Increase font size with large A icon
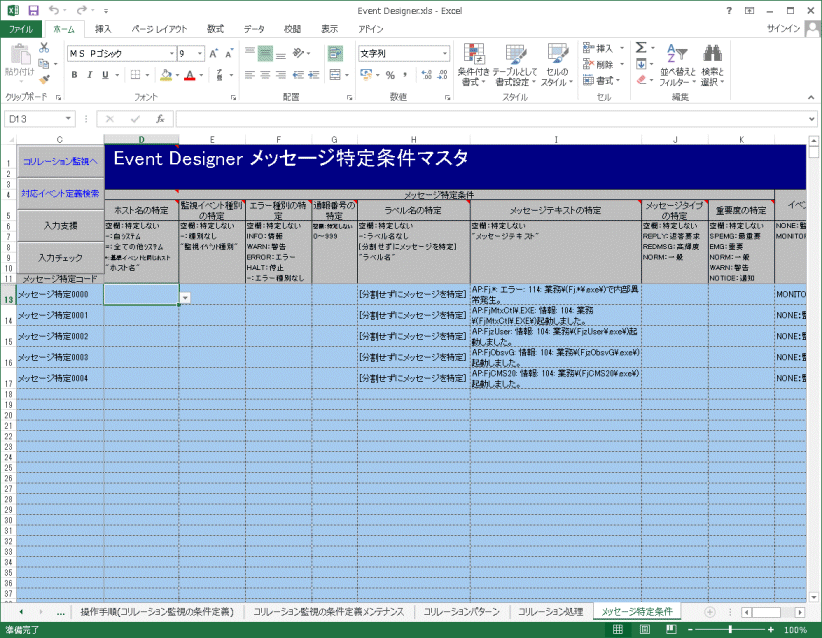This screenshot has height=638, width=822. click(x=213, y=53)
